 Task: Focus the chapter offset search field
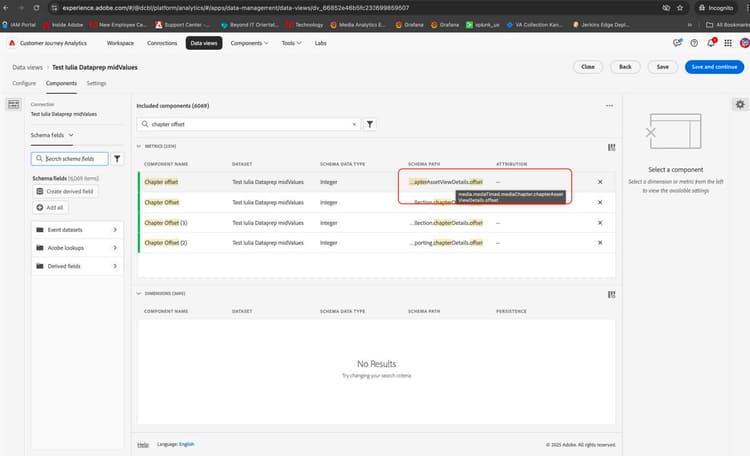(x=249, y=124)
